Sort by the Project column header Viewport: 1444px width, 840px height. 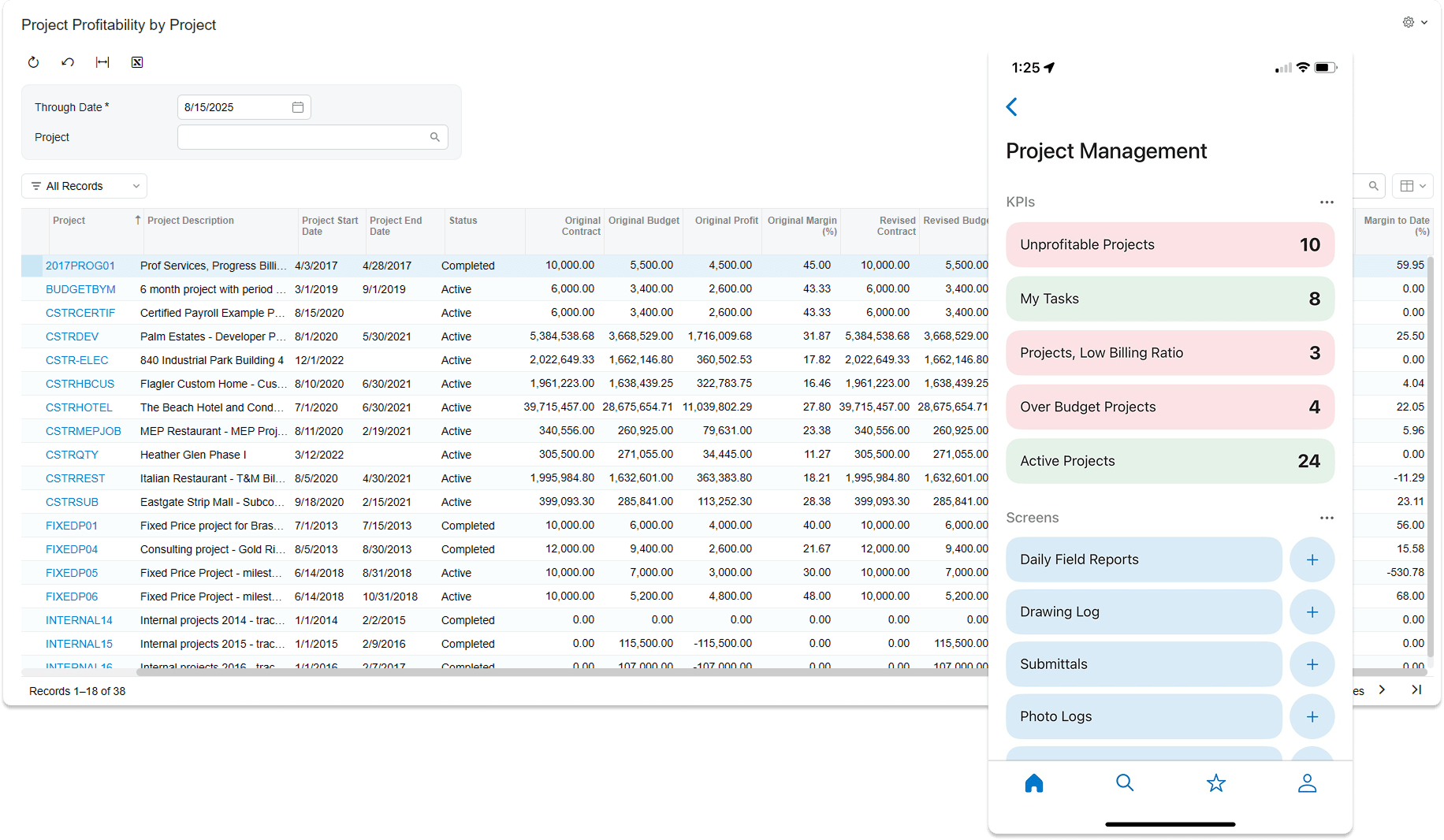click(x=69, y=221)
